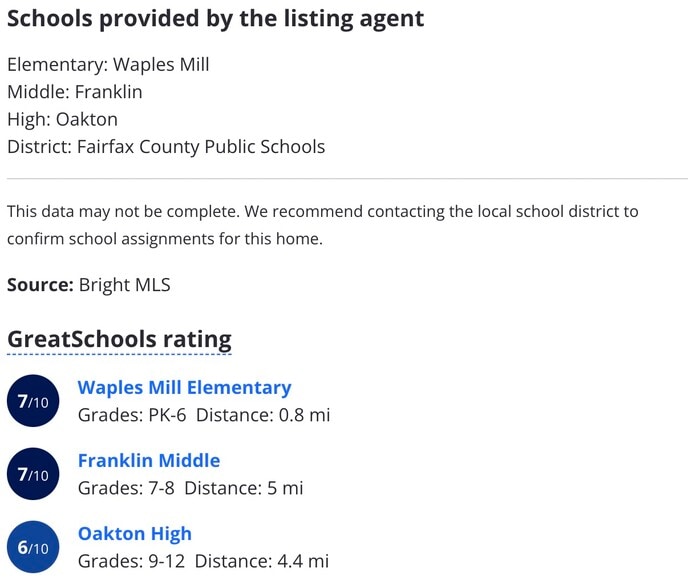688x588 pixels.
Task: Click the horizontal divider below District line
Action: click(347, 179)
